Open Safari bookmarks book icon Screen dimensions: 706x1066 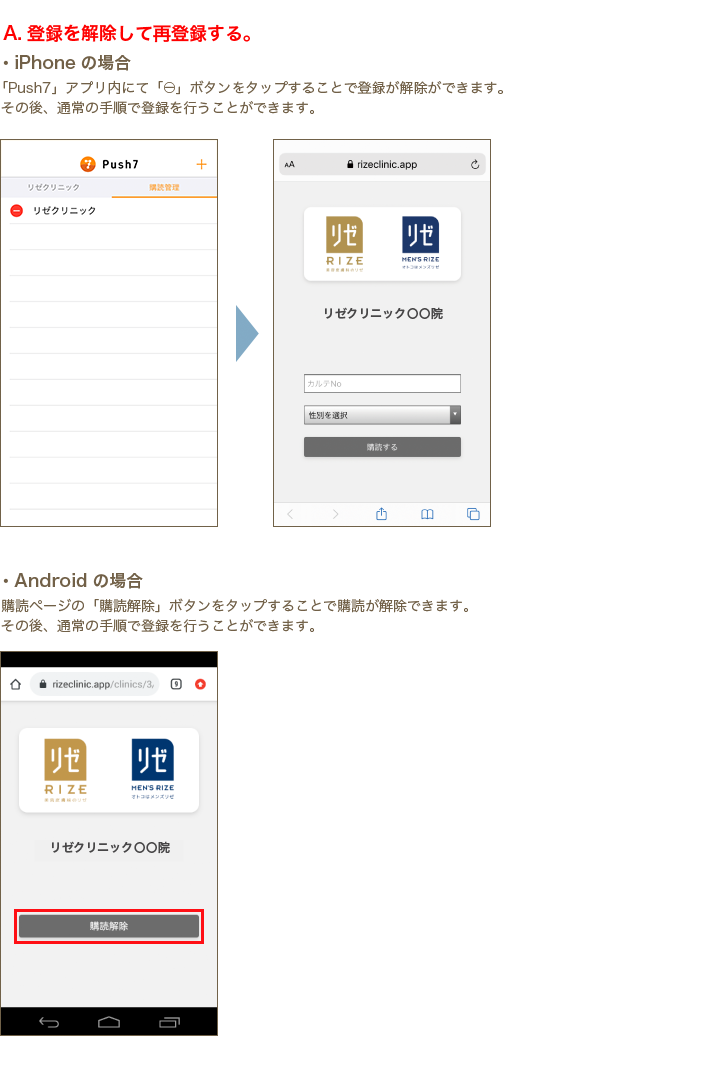427,514
